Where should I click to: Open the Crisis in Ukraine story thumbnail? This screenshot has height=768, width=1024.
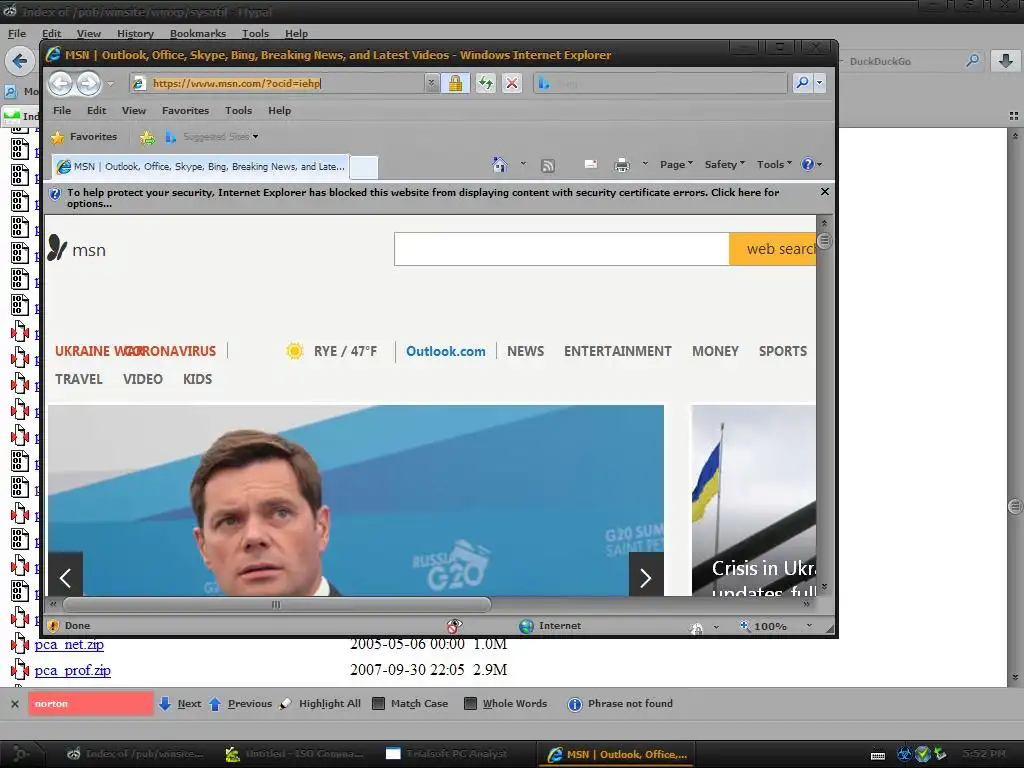[x=754, y=500]
